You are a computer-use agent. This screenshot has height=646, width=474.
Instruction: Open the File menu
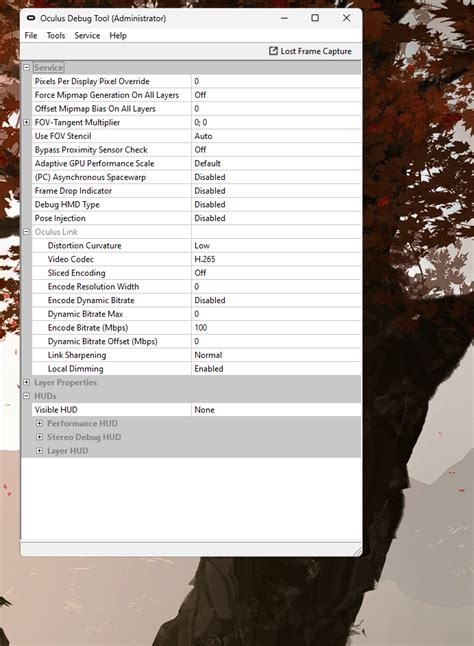point(30,35)
